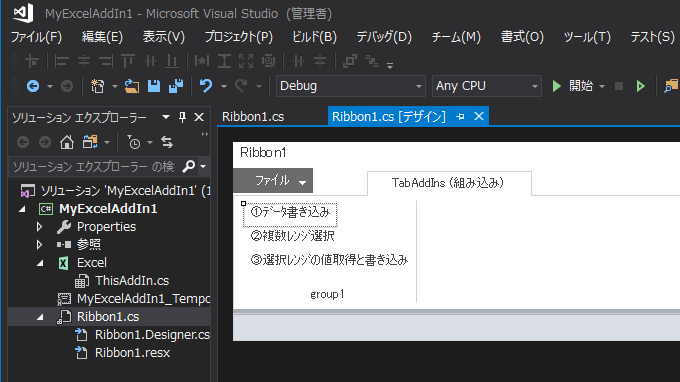The image size is (680, 382).
Task: Click the Navigate Backward arrow in toolbar
Action: pyautogui.click(x=33, y=86)
